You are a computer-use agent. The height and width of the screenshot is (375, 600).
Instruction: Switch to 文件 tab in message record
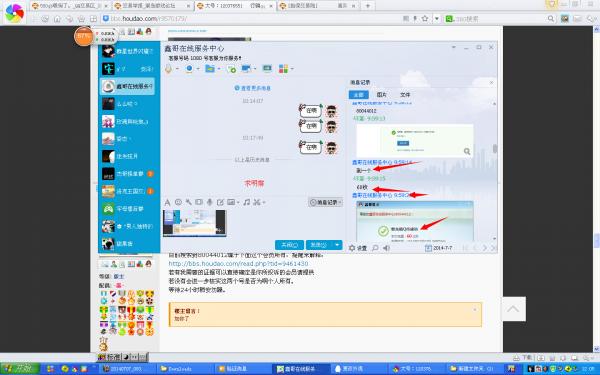click(405, 95)
